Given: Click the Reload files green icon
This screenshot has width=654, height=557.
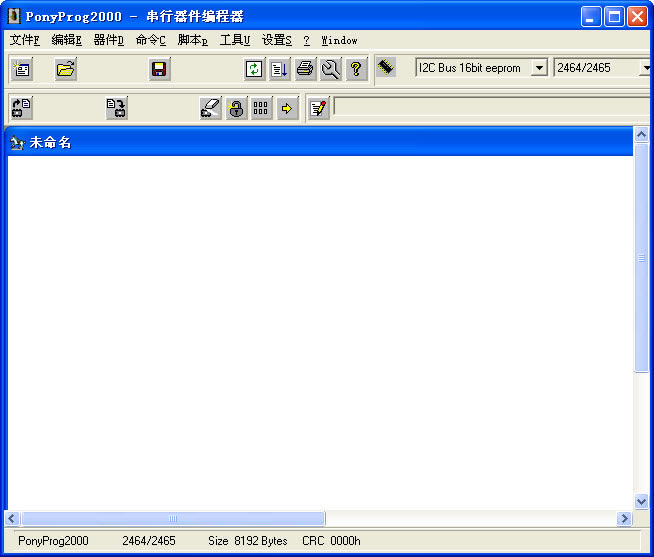Looking at the screenshot, I should (x=255, y=69).
